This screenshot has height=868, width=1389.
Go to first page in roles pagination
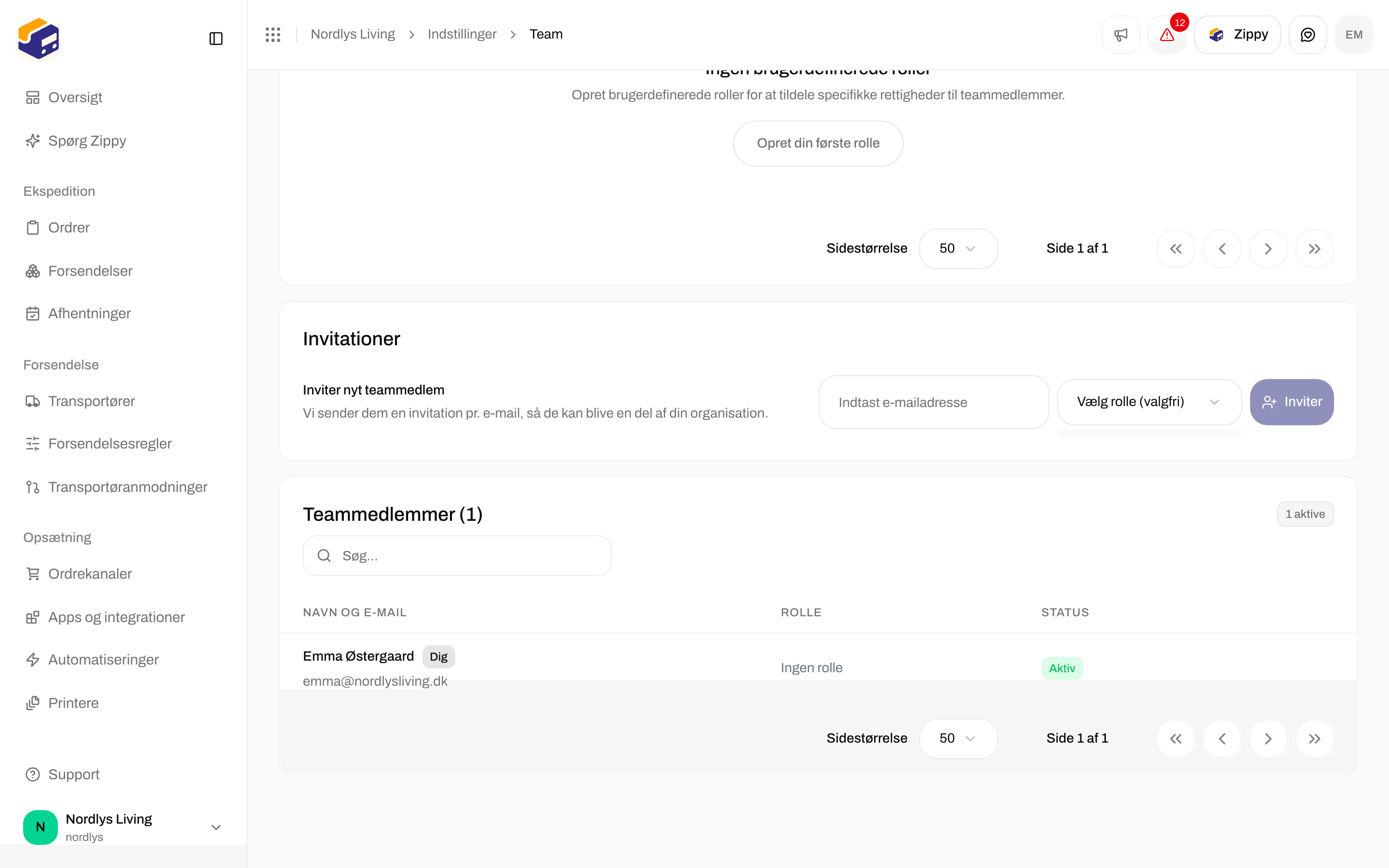1175,248
